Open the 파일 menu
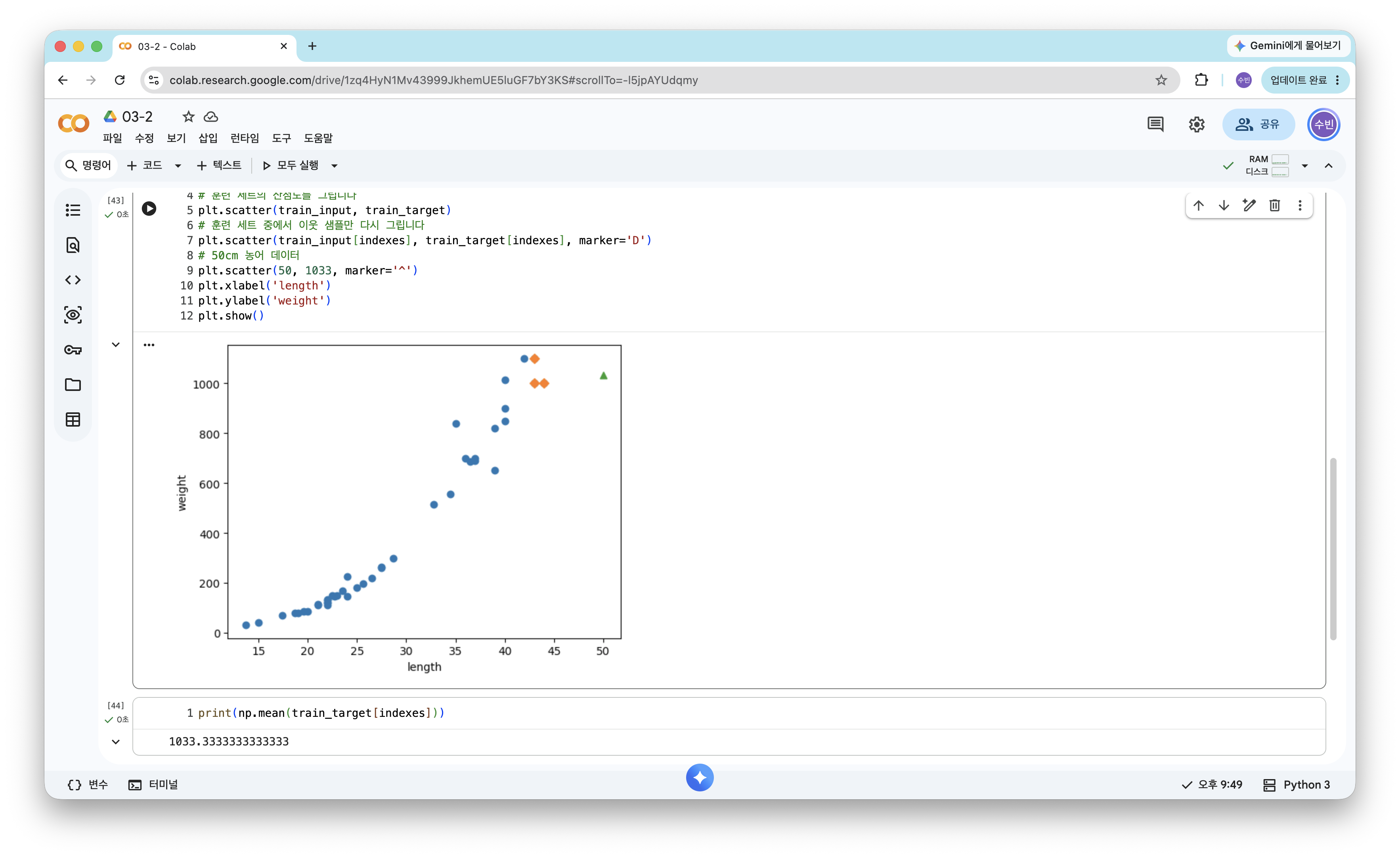Screen dimensions: 1400x858 tap(113, 138)
